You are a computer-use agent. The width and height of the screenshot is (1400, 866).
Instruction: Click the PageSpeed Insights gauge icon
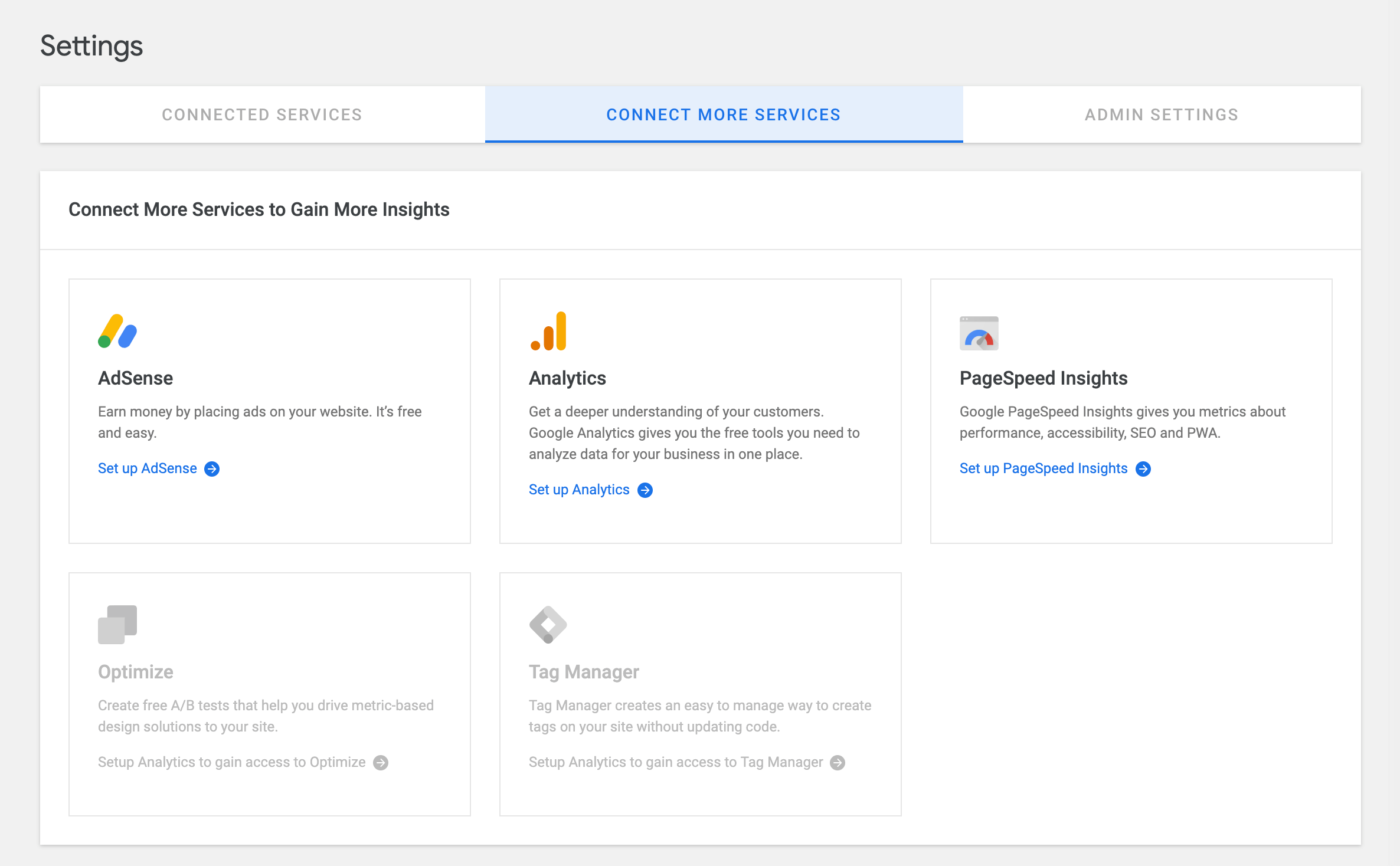[979, 333]
